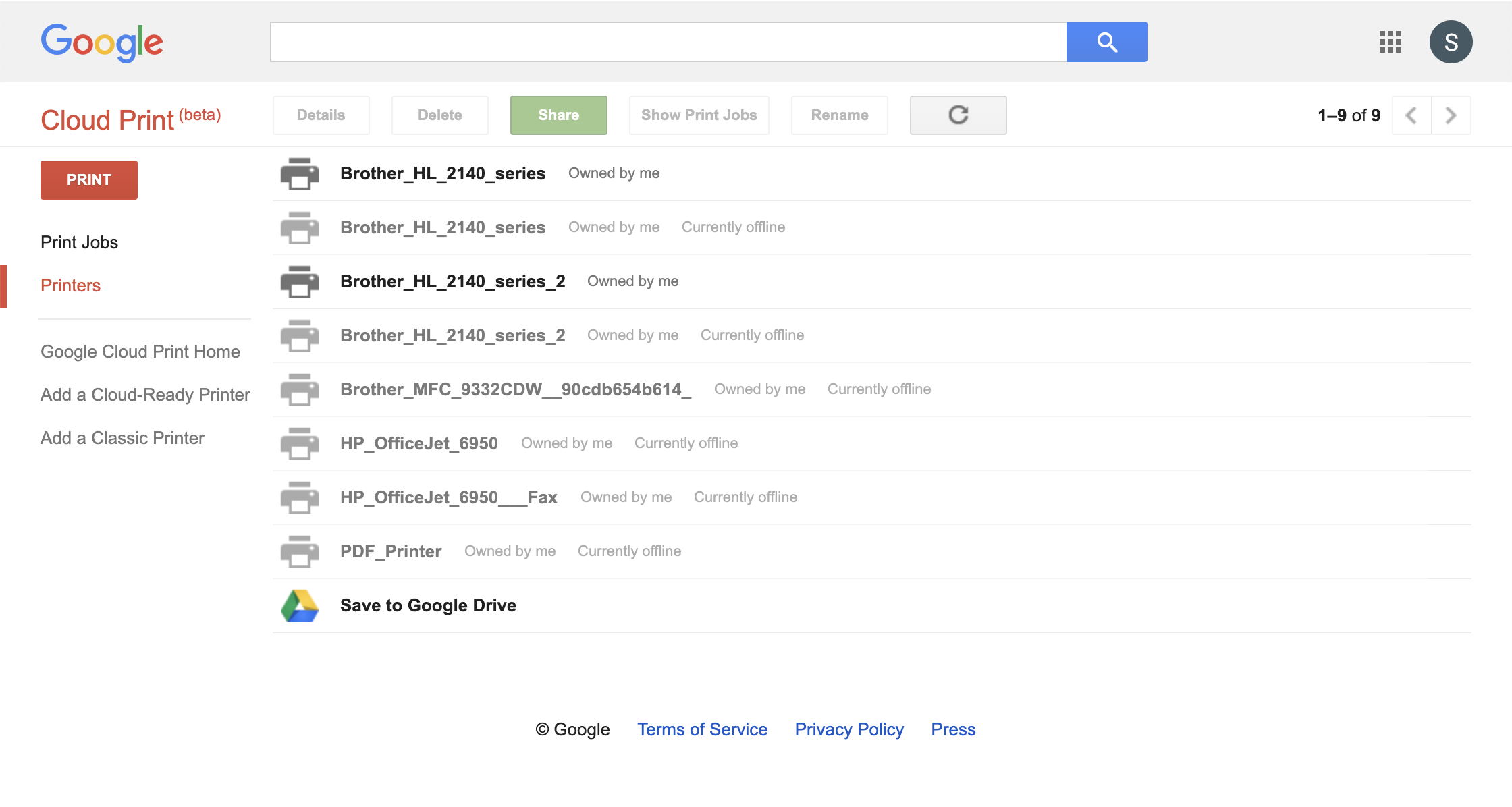Open Google Cloud Print Home link

(140, 352)
